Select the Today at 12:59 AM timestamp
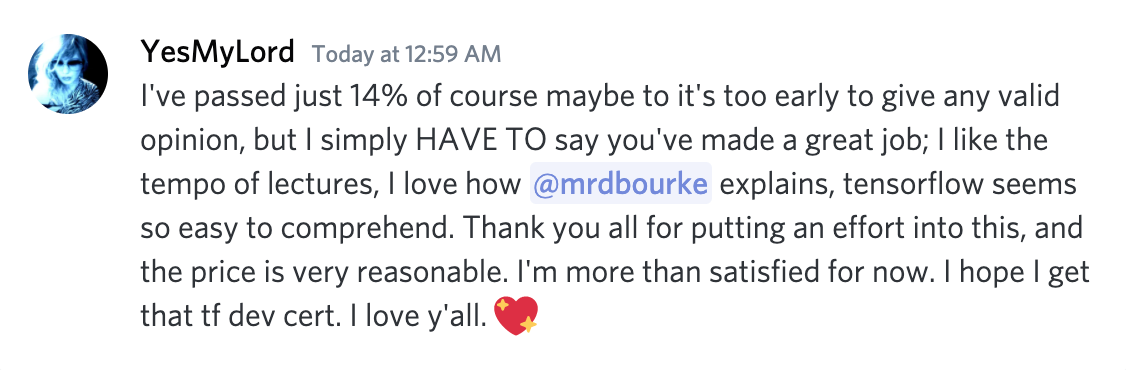Screen dimensions: 1126x370 click(x=406, y=55)
